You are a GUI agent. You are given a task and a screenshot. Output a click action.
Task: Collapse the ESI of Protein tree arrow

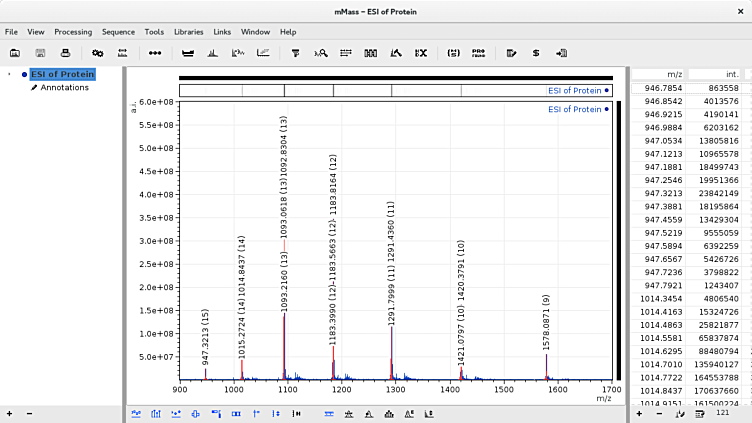(10, 74)
